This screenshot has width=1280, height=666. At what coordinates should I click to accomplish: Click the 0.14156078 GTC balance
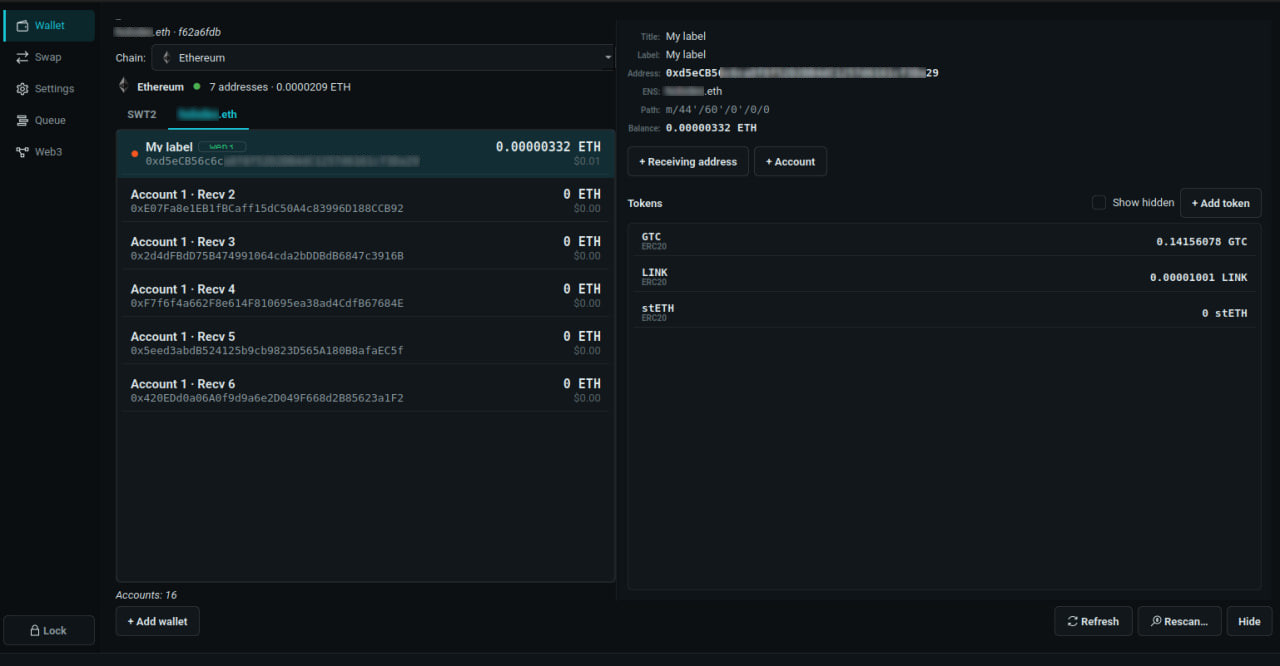1201,242
